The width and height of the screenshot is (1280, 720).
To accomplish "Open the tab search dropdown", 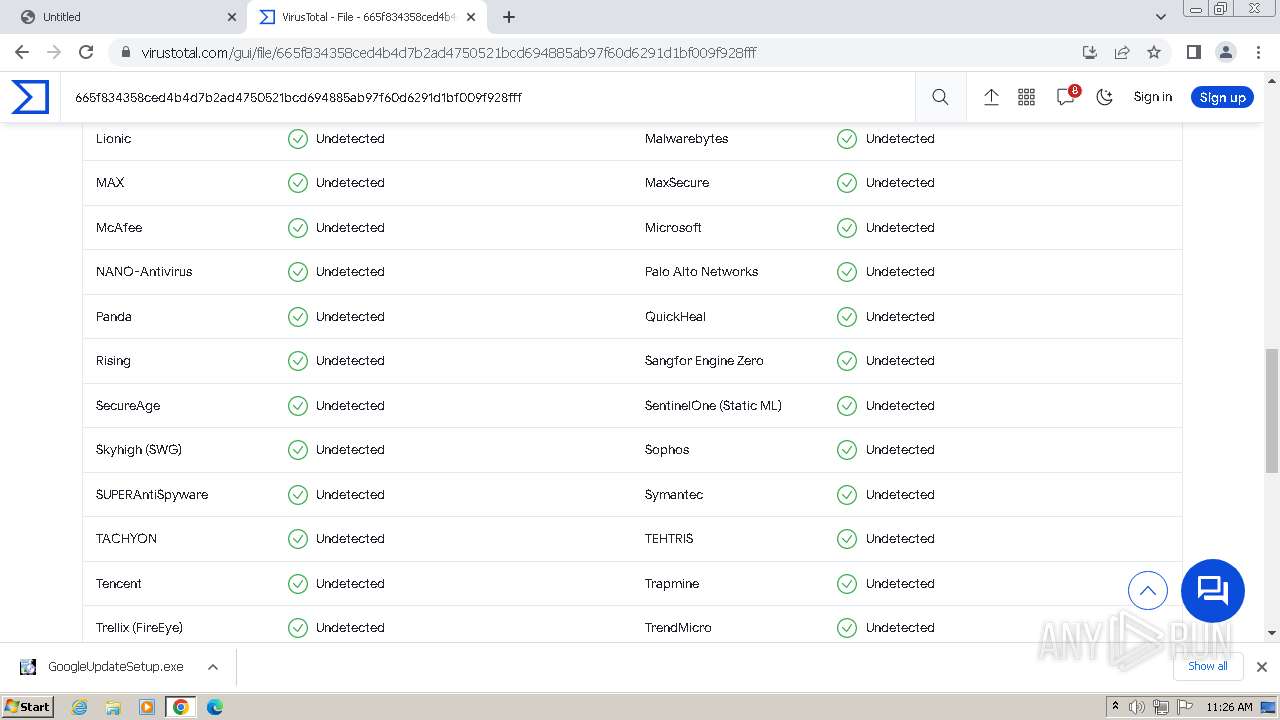I will point(1160,17).
